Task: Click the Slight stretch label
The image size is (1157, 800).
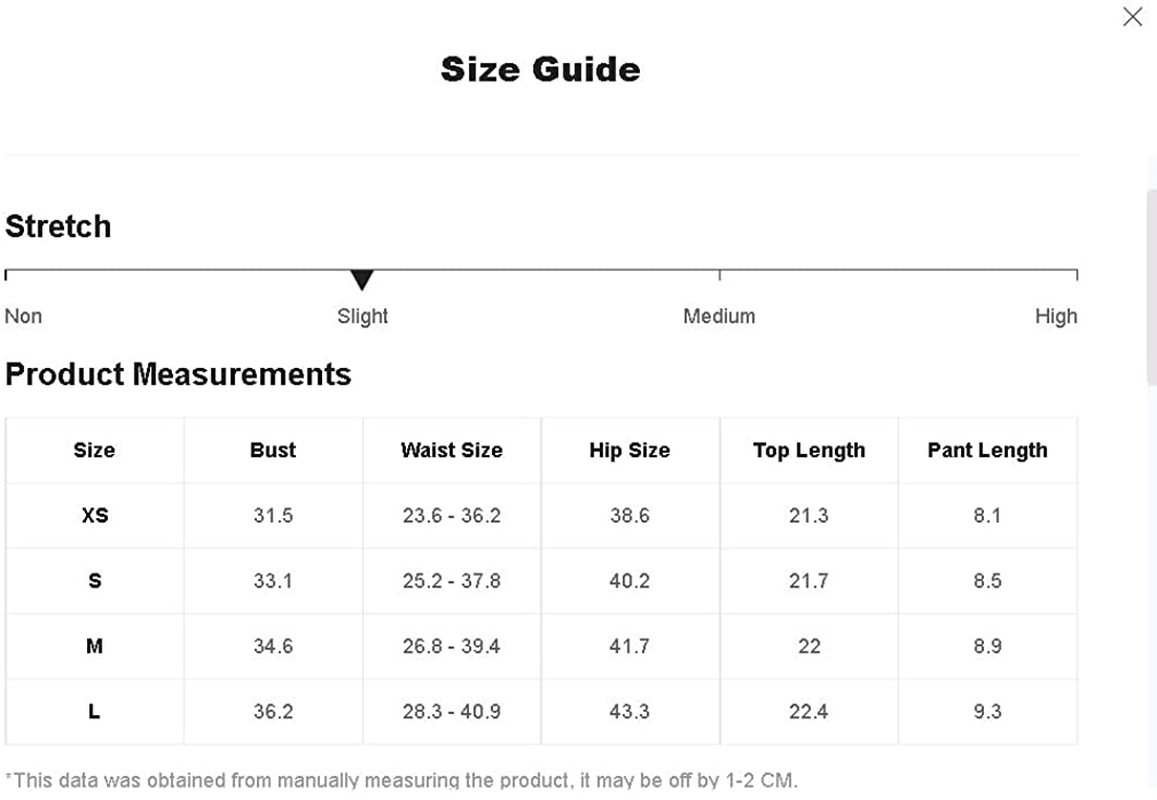Action: [x=362, y=317]
